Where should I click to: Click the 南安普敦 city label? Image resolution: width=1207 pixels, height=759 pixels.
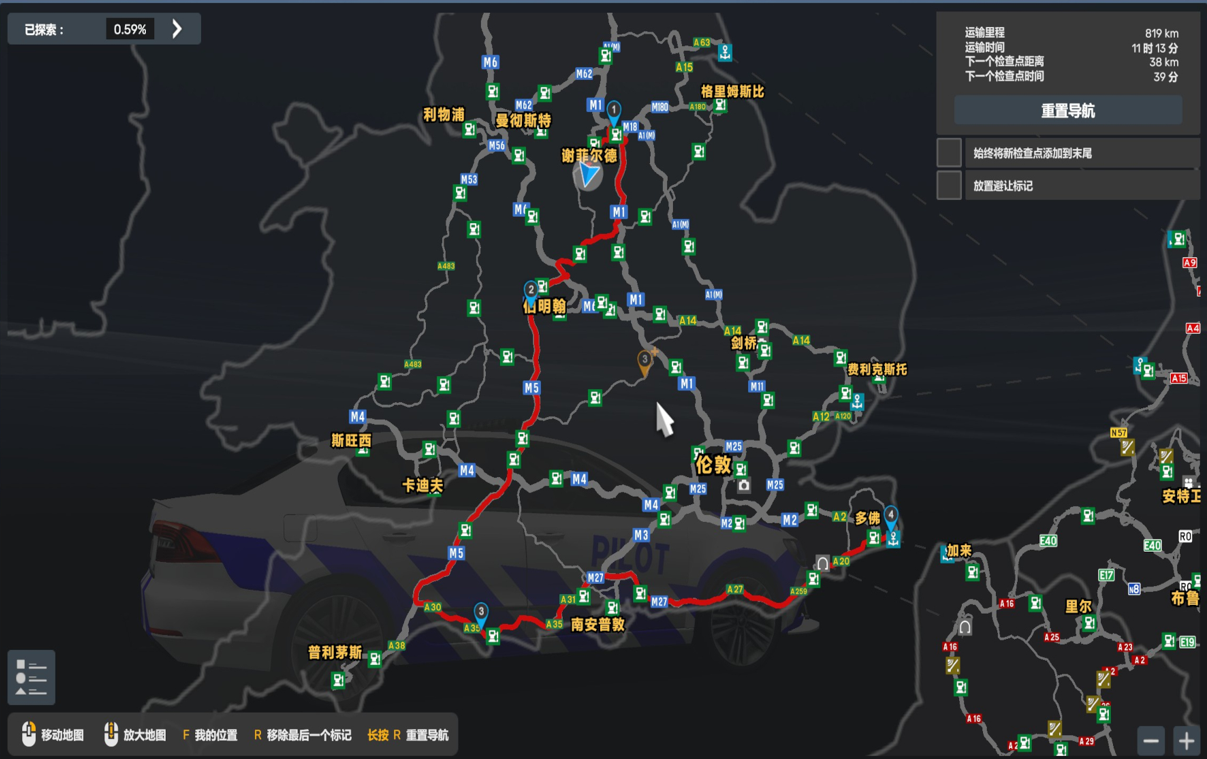pos(598,625)
